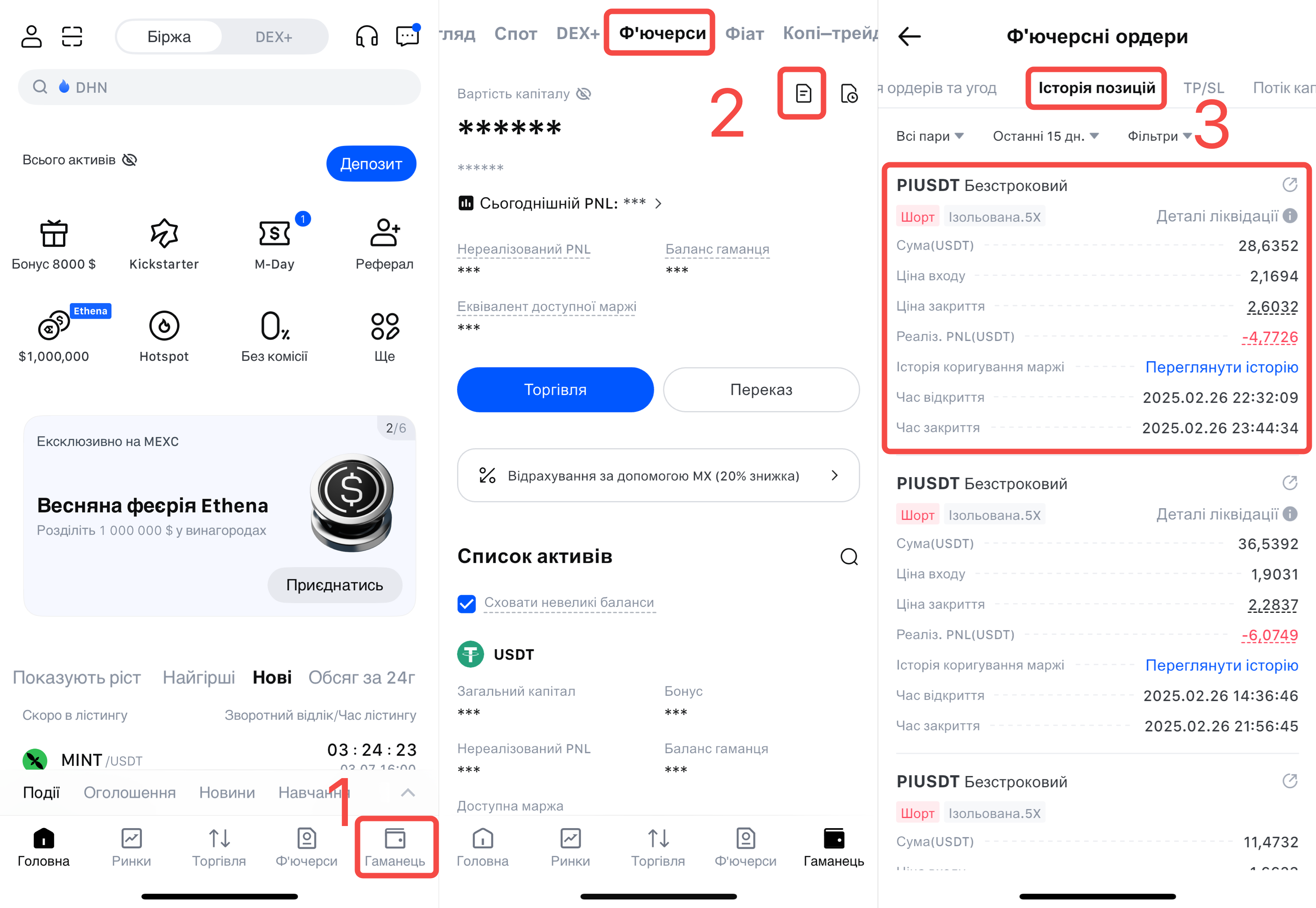Open the messages chat icon

point(408,36)
